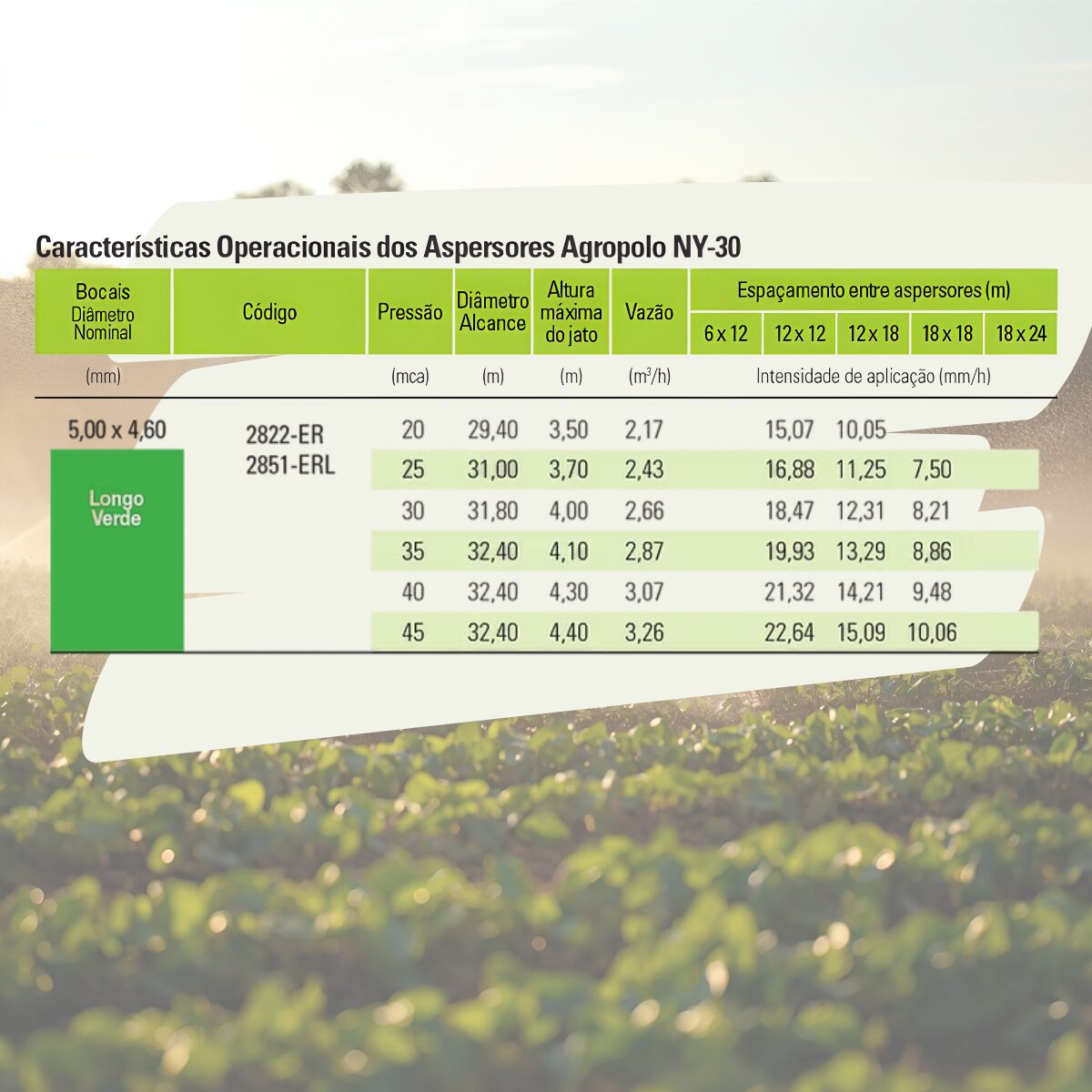The image size is (1092, 1092).
Task: Select the 18 x 24 spacing header
Action: pyautogui.click(x=1021, y=334)
